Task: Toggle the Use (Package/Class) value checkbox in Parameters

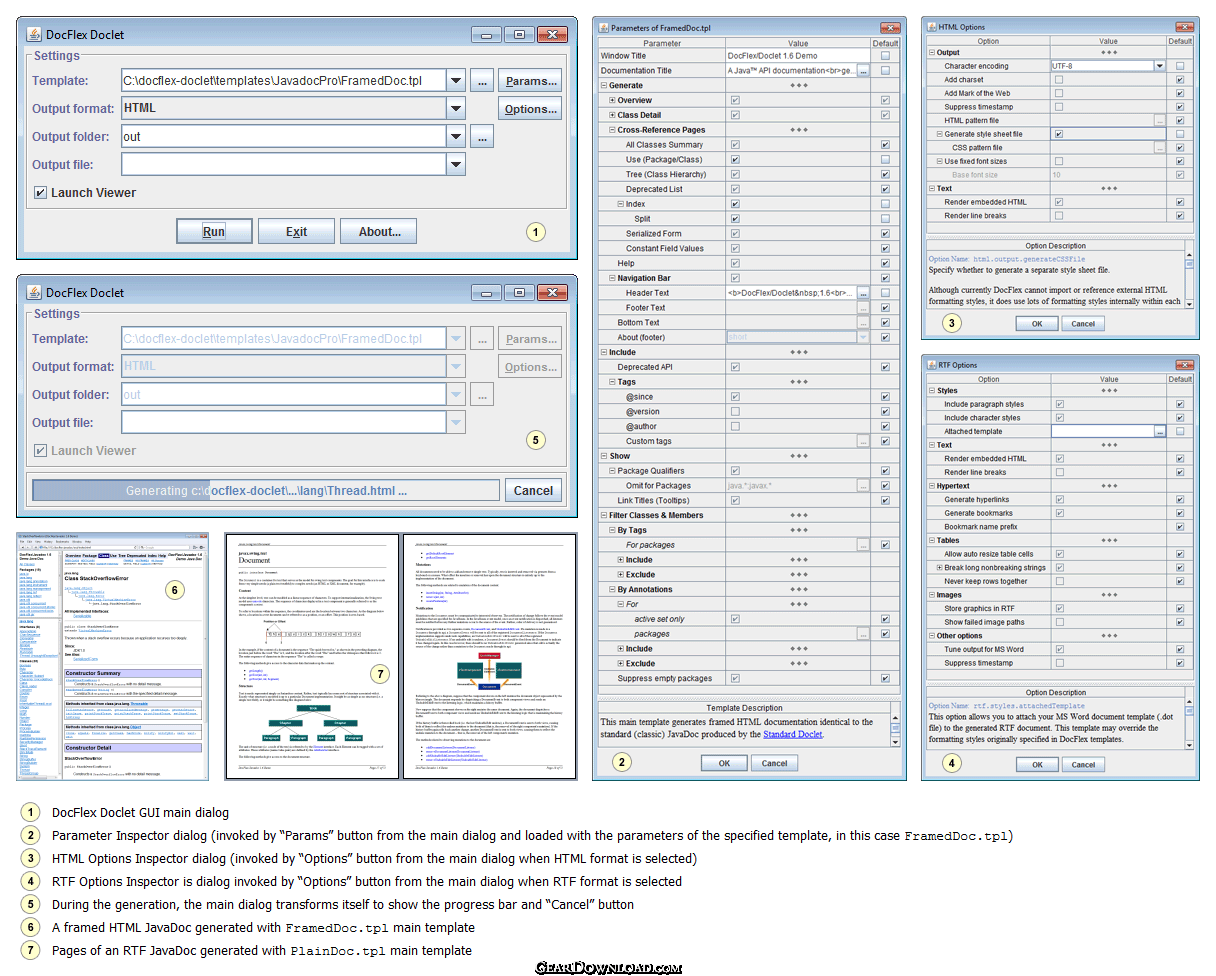Action: pyautogui.click(x=735, y=159)
